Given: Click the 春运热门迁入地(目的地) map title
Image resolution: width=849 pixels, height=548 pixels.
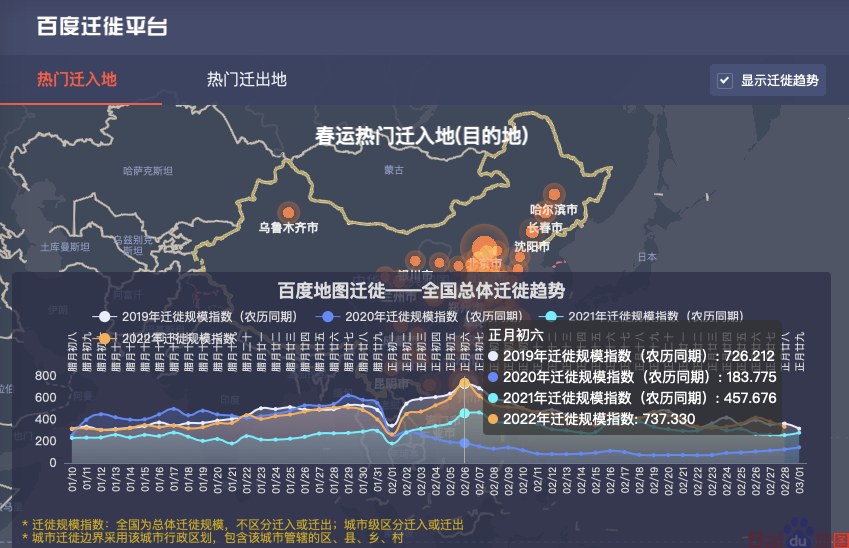Looking at the screenshot, I should [422, 136].
